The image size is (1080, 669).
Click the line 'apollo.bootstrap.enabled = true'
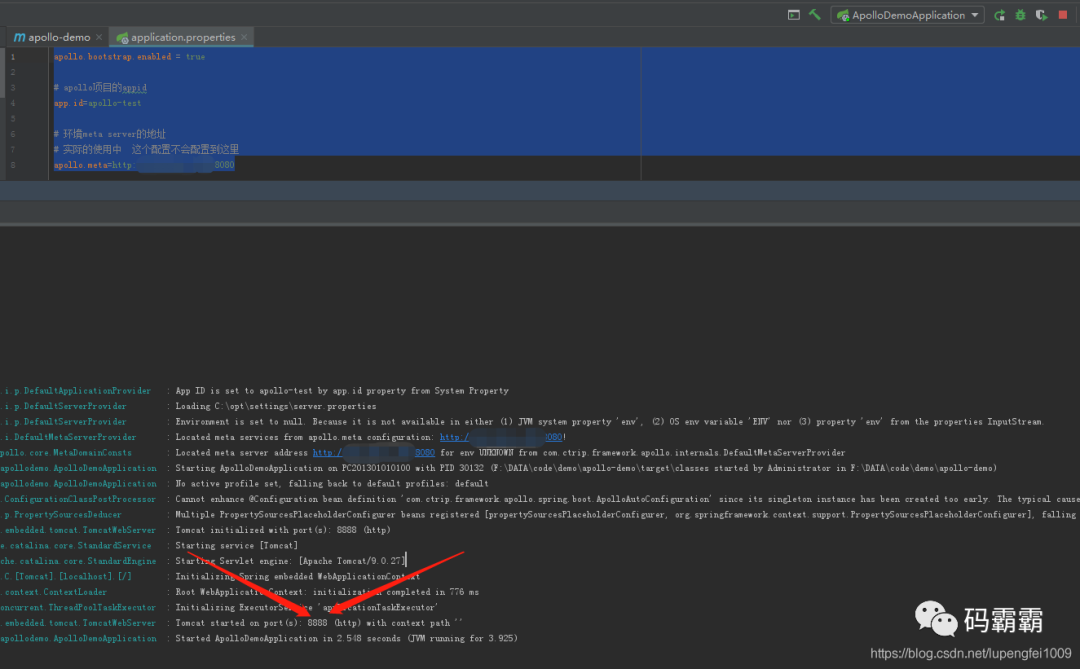tap(129, 56)
